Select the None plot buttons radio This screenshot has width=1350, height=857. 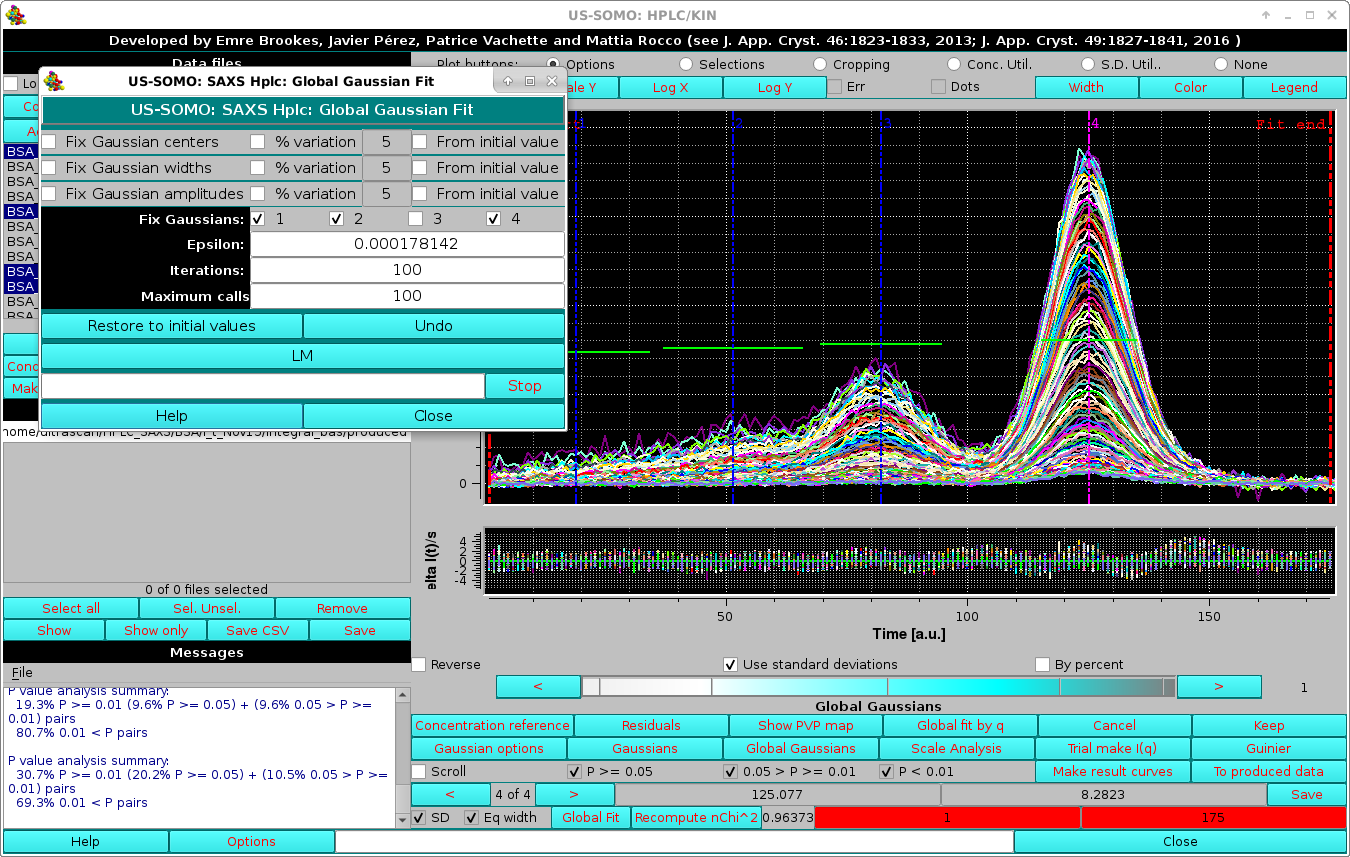point(1222,64)
